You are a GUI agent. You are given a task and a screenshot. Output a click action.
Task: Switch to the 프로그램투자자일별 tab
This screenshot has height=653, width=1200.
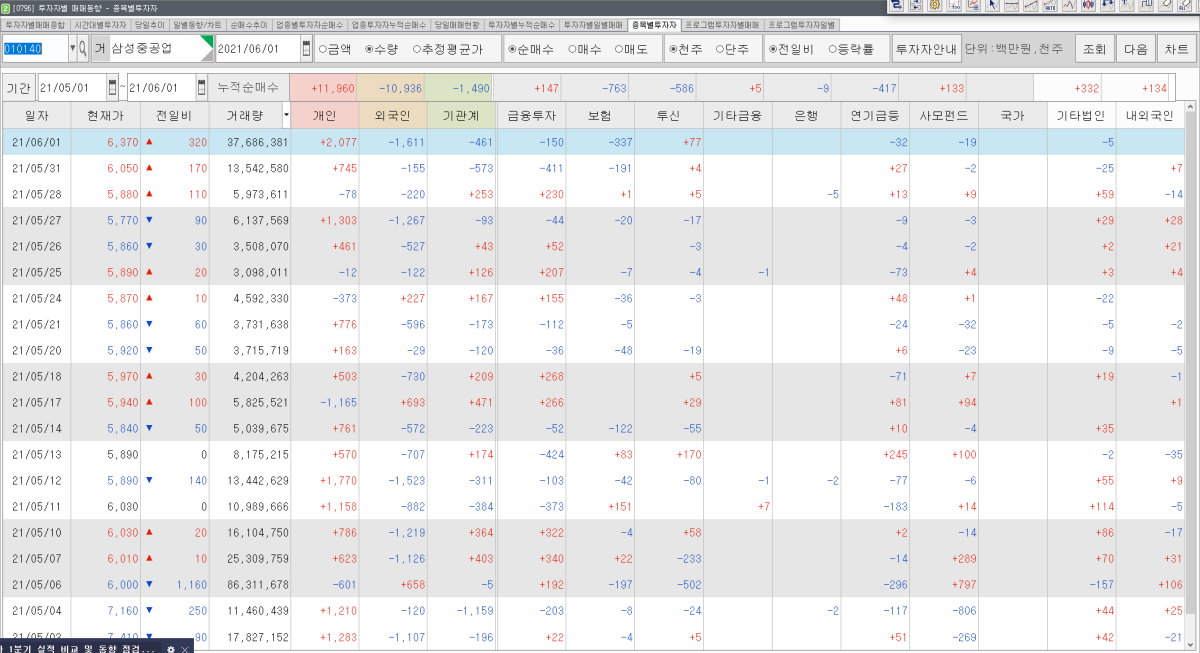click(x=802, y=24)
